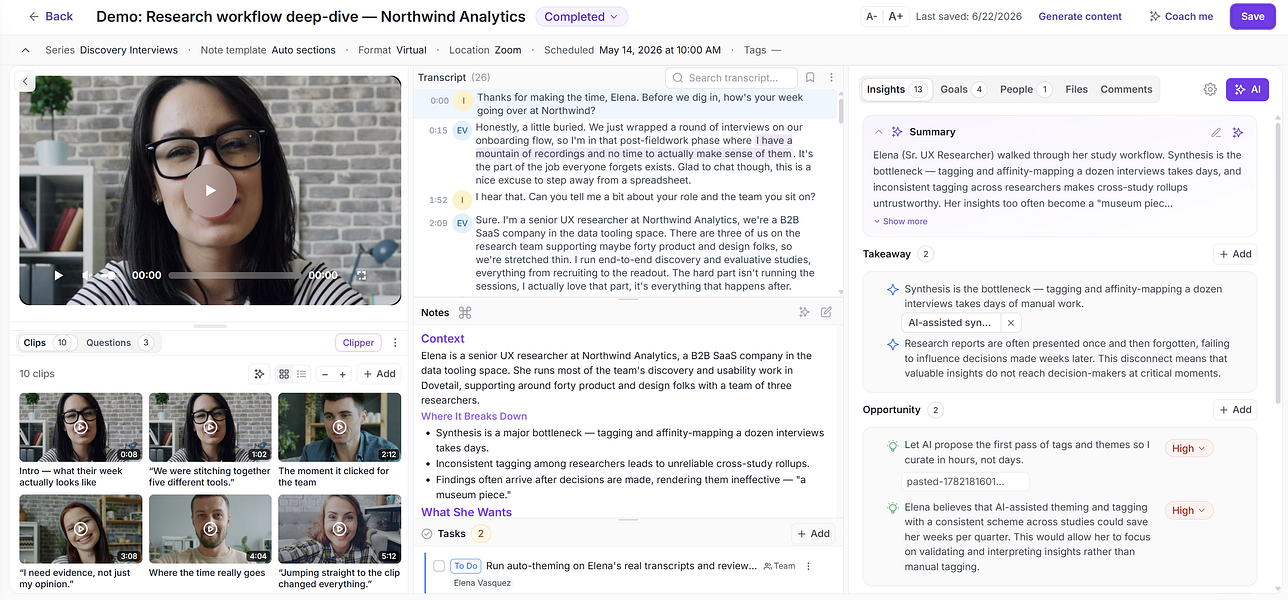Change the Format Virtual field
The height and width of the screenshot is (600, 1288).
click(392, 50)
